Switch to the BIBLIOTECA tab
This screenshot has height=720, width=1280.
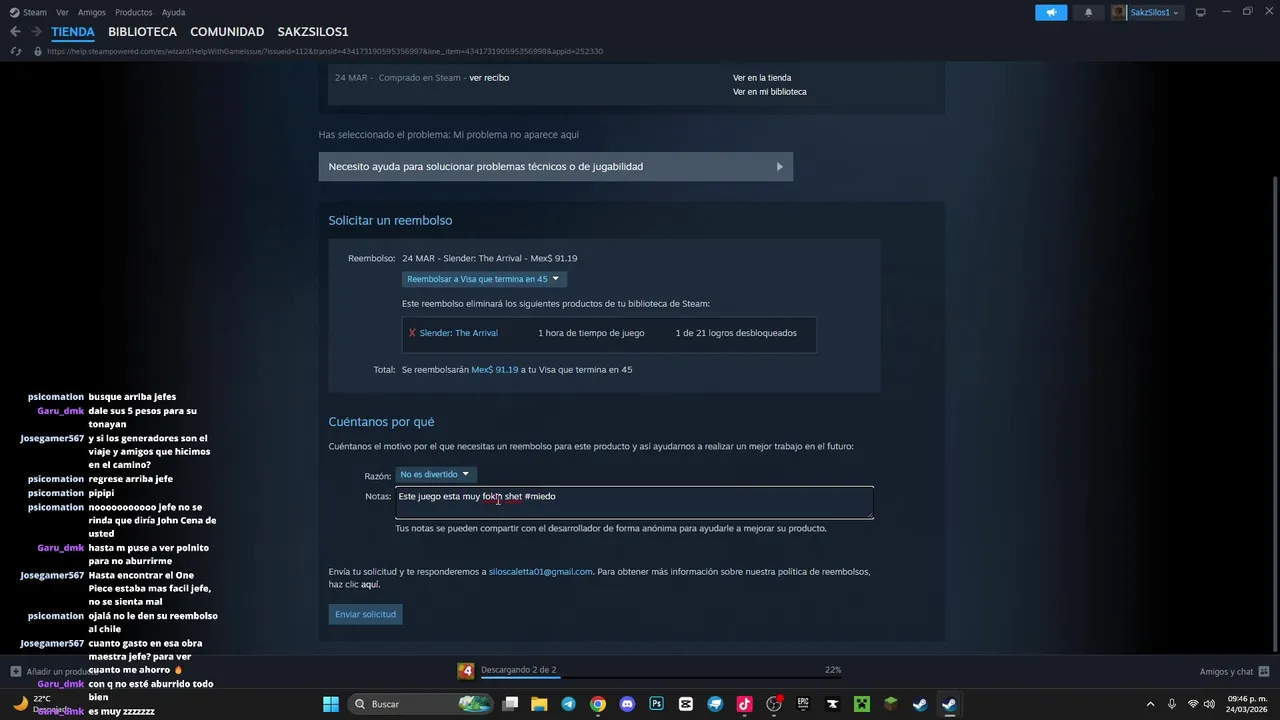(x=142, y=32)
